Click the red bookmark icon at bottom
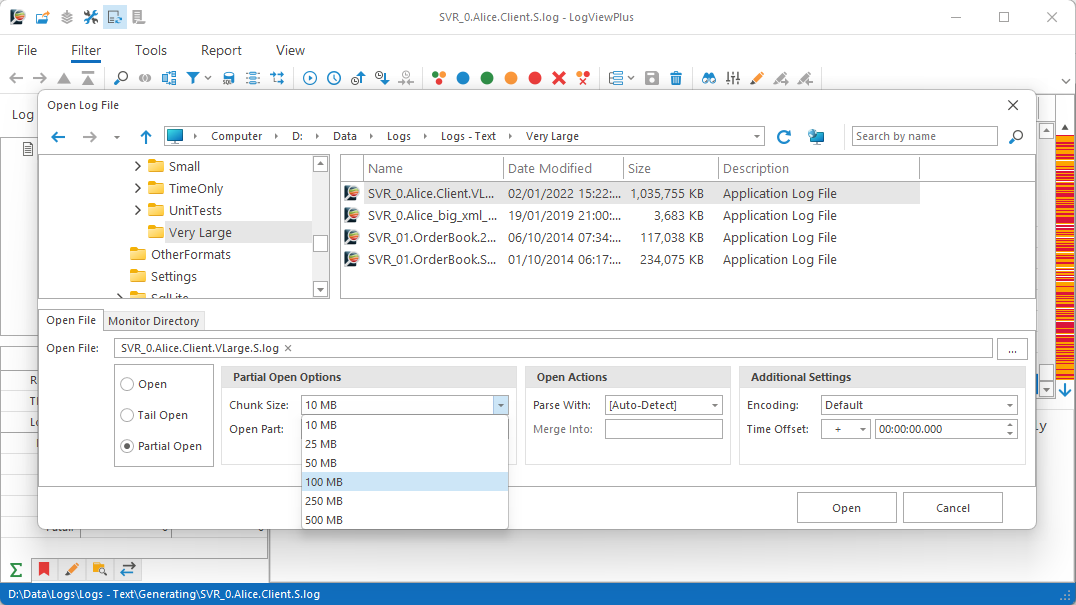The height and width of the screenshot is (605, 1076). coord(44,569)
